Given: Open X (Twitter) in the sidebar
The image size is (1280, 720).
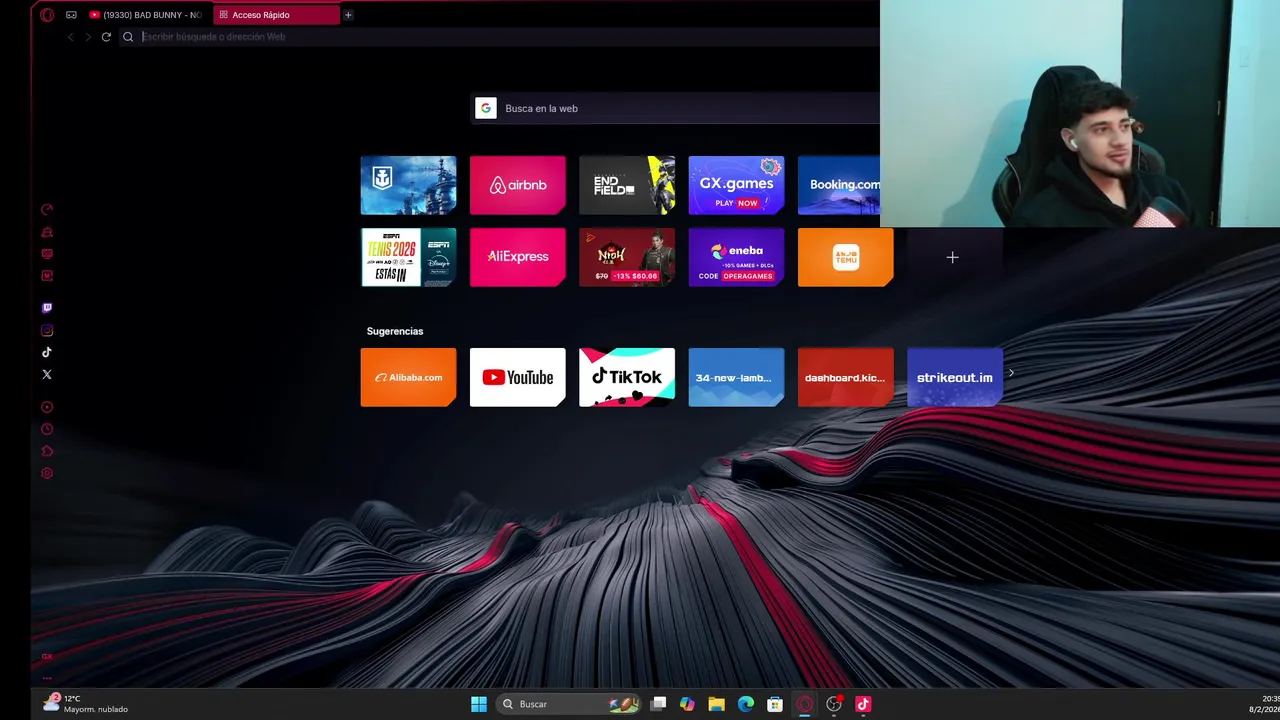Looking at the screenshot, I should (x=47, y=374).
